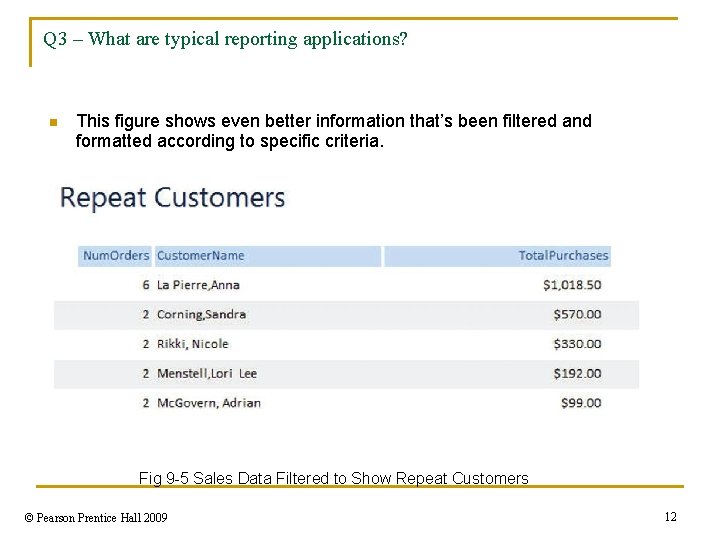
Task: Click the slide title about reporting applications
Action: point(225,40)
